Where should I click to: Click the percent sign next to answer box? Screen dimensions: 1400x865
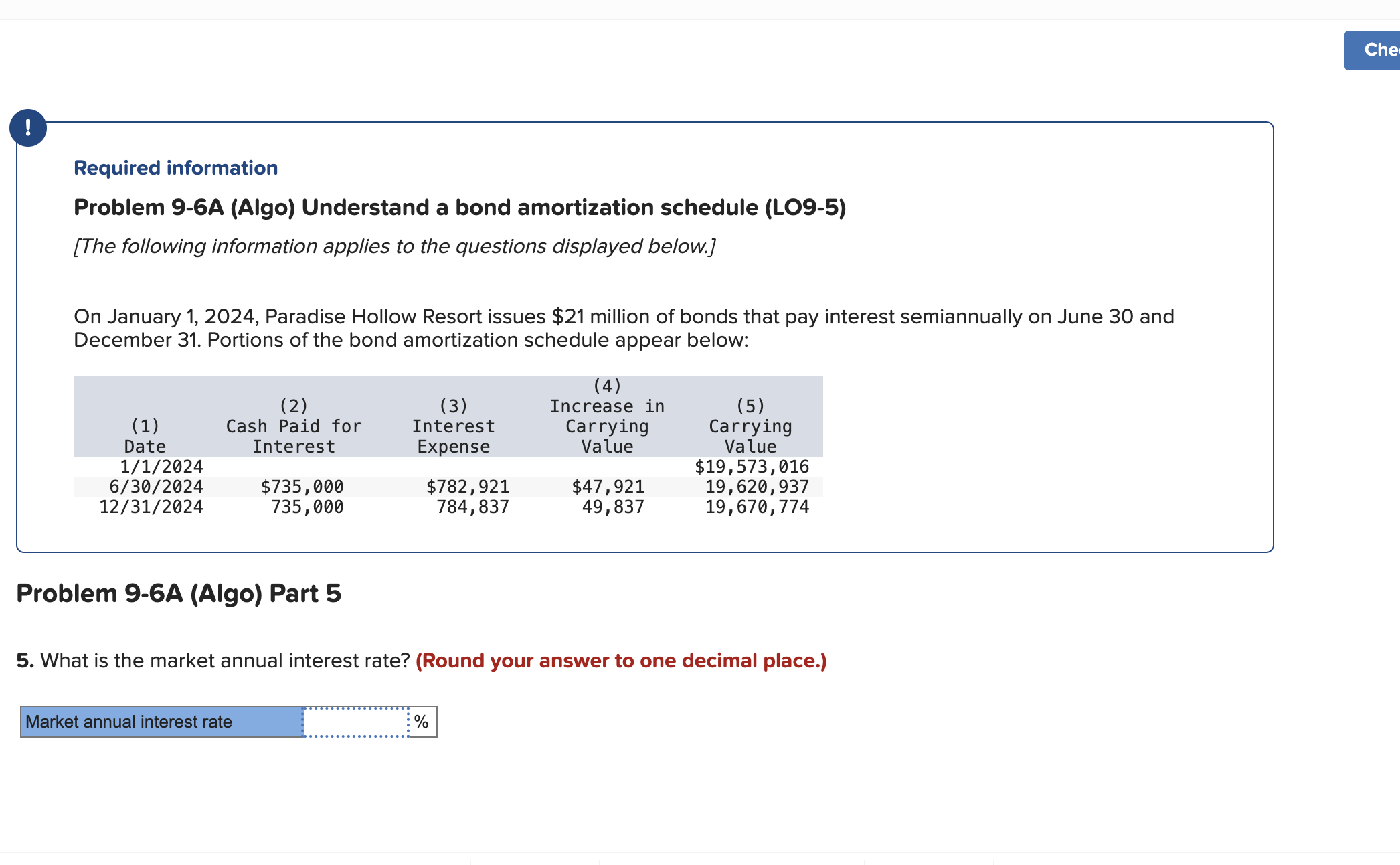coord(421,722)
